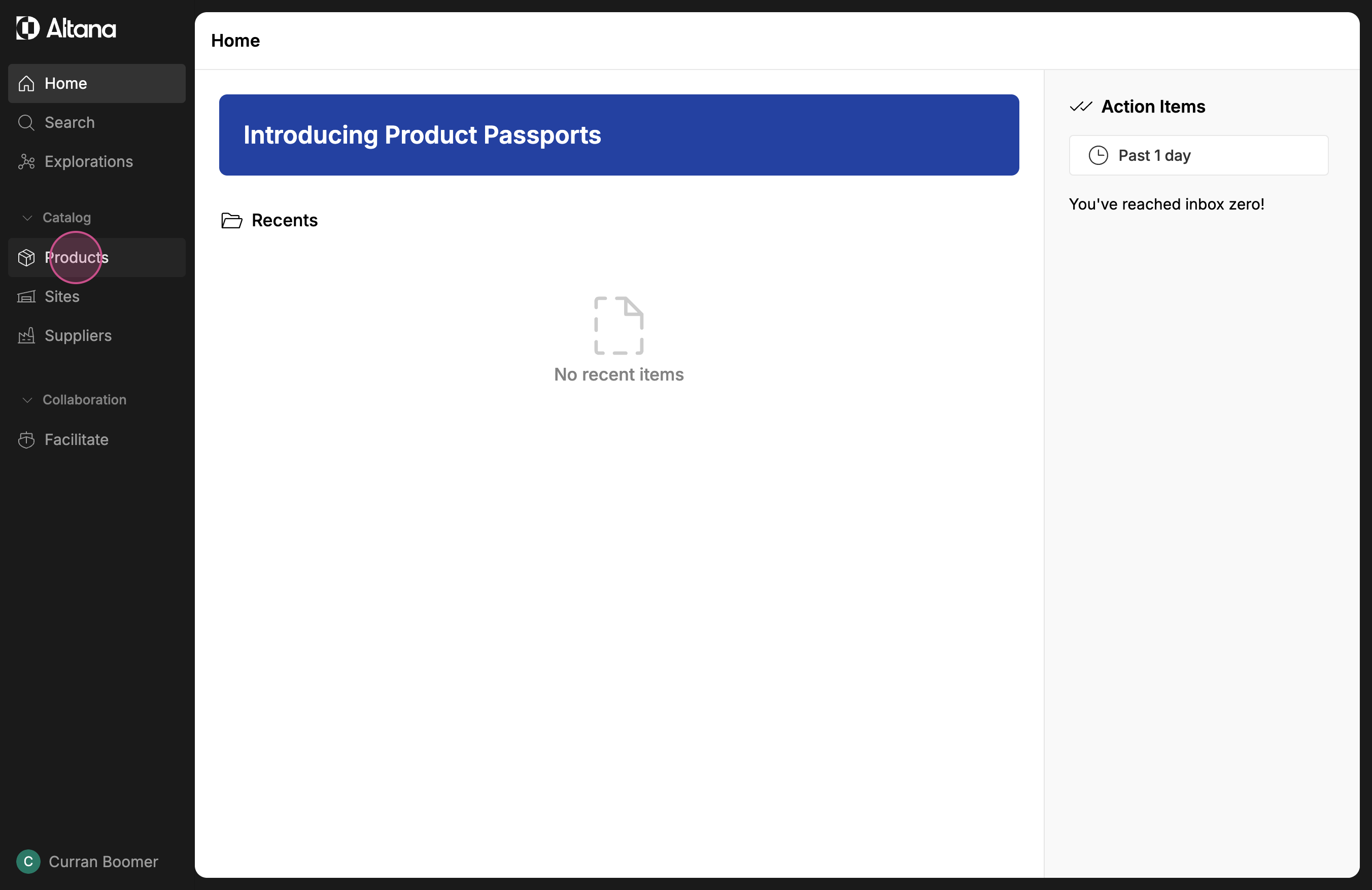Click the Suppliers factory icon

[26, 335]
